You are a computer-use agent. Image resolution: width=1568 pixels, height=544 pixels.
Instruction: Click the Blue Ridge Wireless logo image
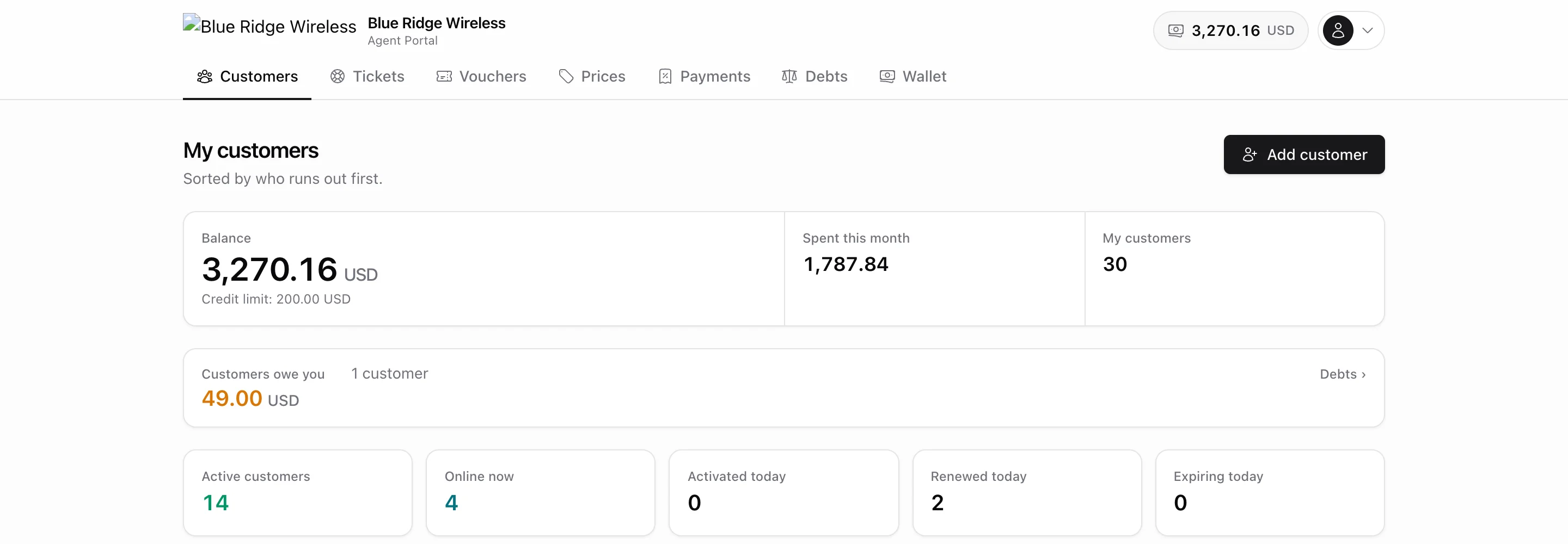point(269,26)
